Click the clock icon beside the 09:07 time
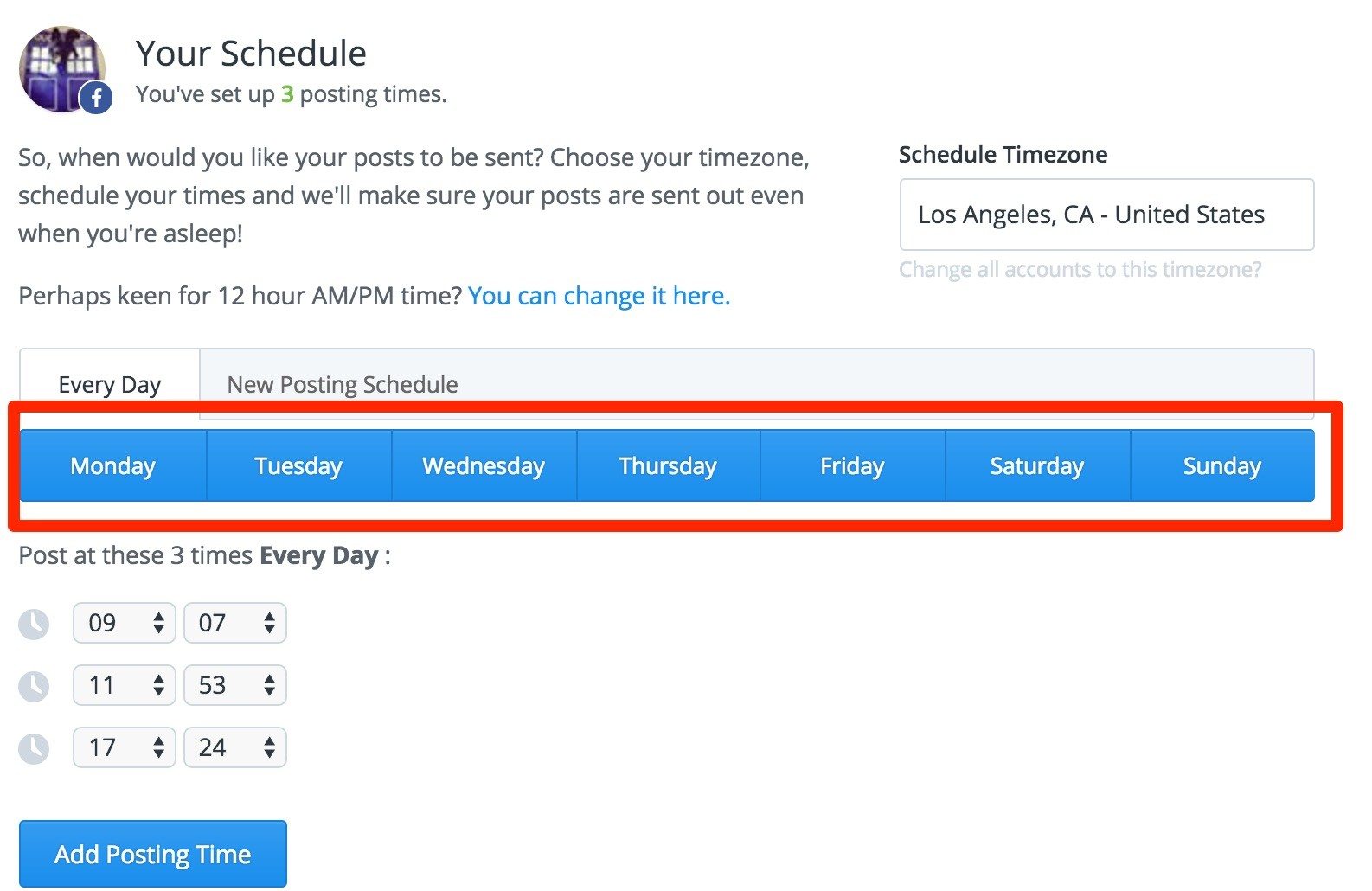1372x891 pixels. (x=34, y=623)
